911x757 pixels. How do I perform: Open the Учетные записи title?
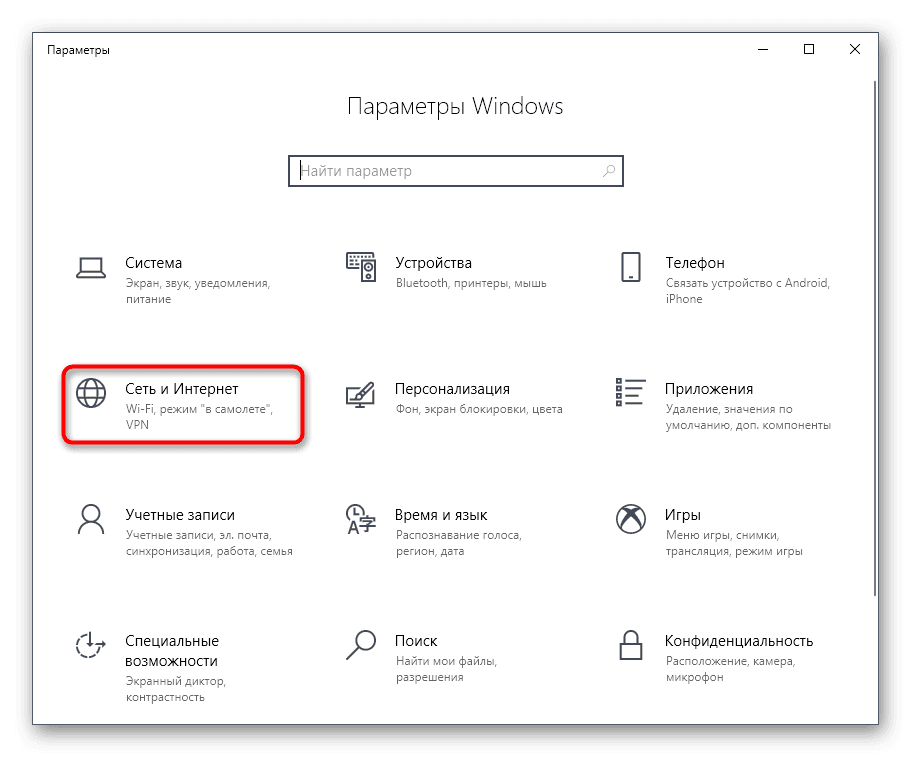click(180, 515)
